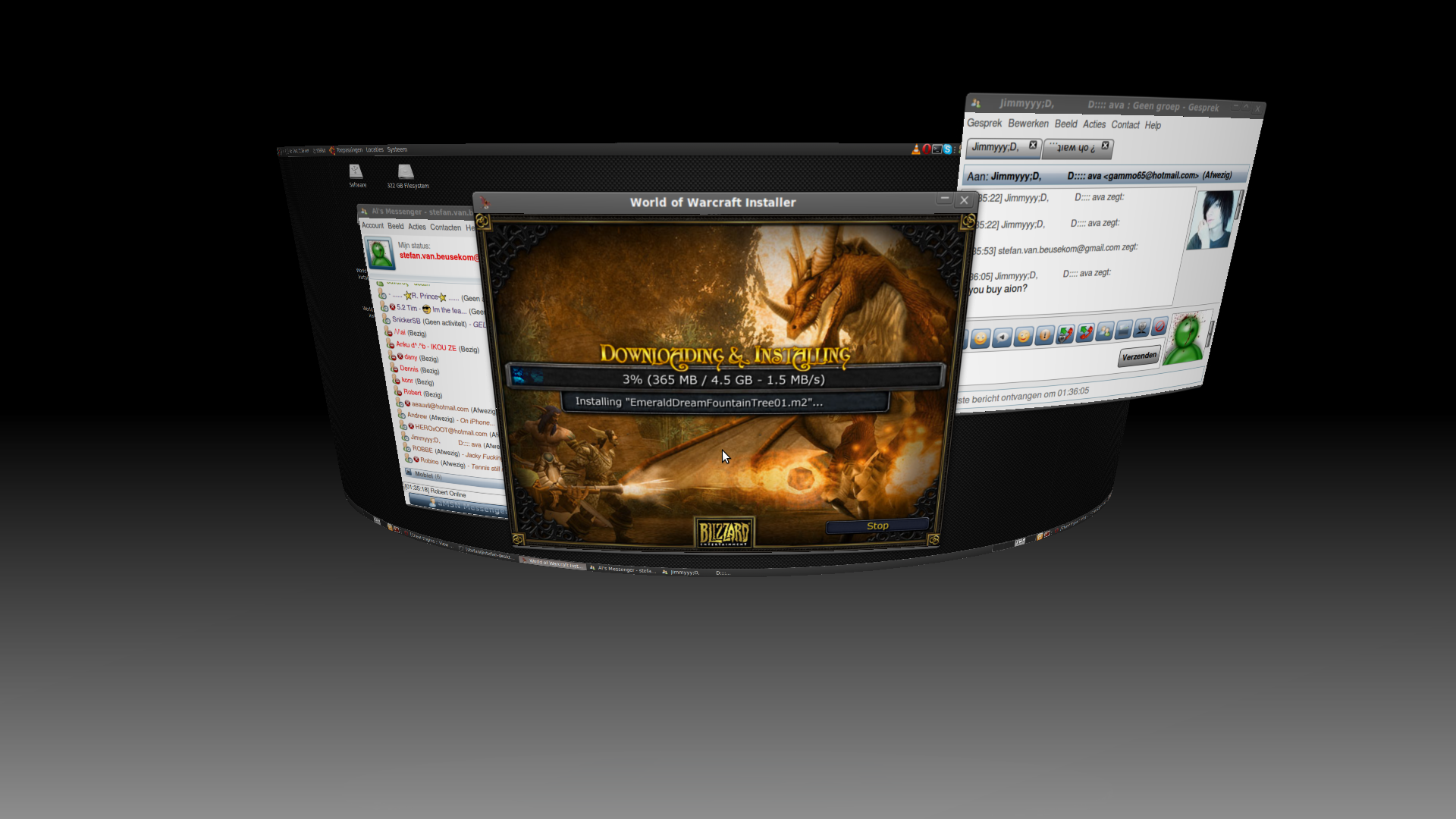Click the Blizzard Entertainment logo in the installer
1456x819 pixels.
pos(724,532)
